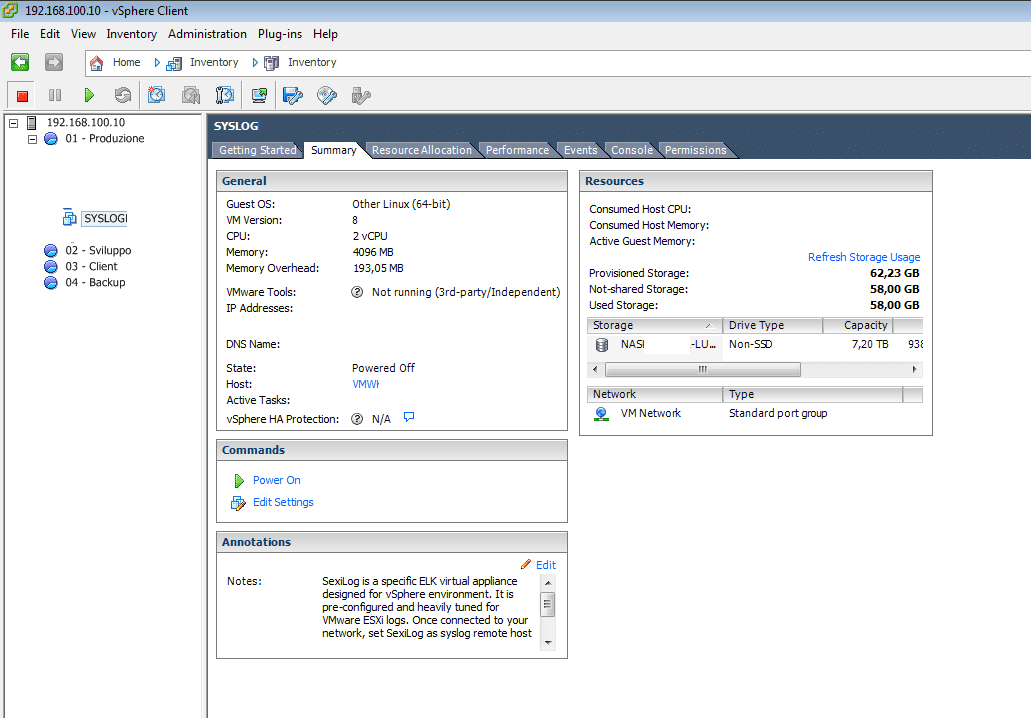Click the SYSLOG virtual machine icon in tree
Image resolution: width=1031 pixels, height=718 pixels.
(x=69, y=218)
